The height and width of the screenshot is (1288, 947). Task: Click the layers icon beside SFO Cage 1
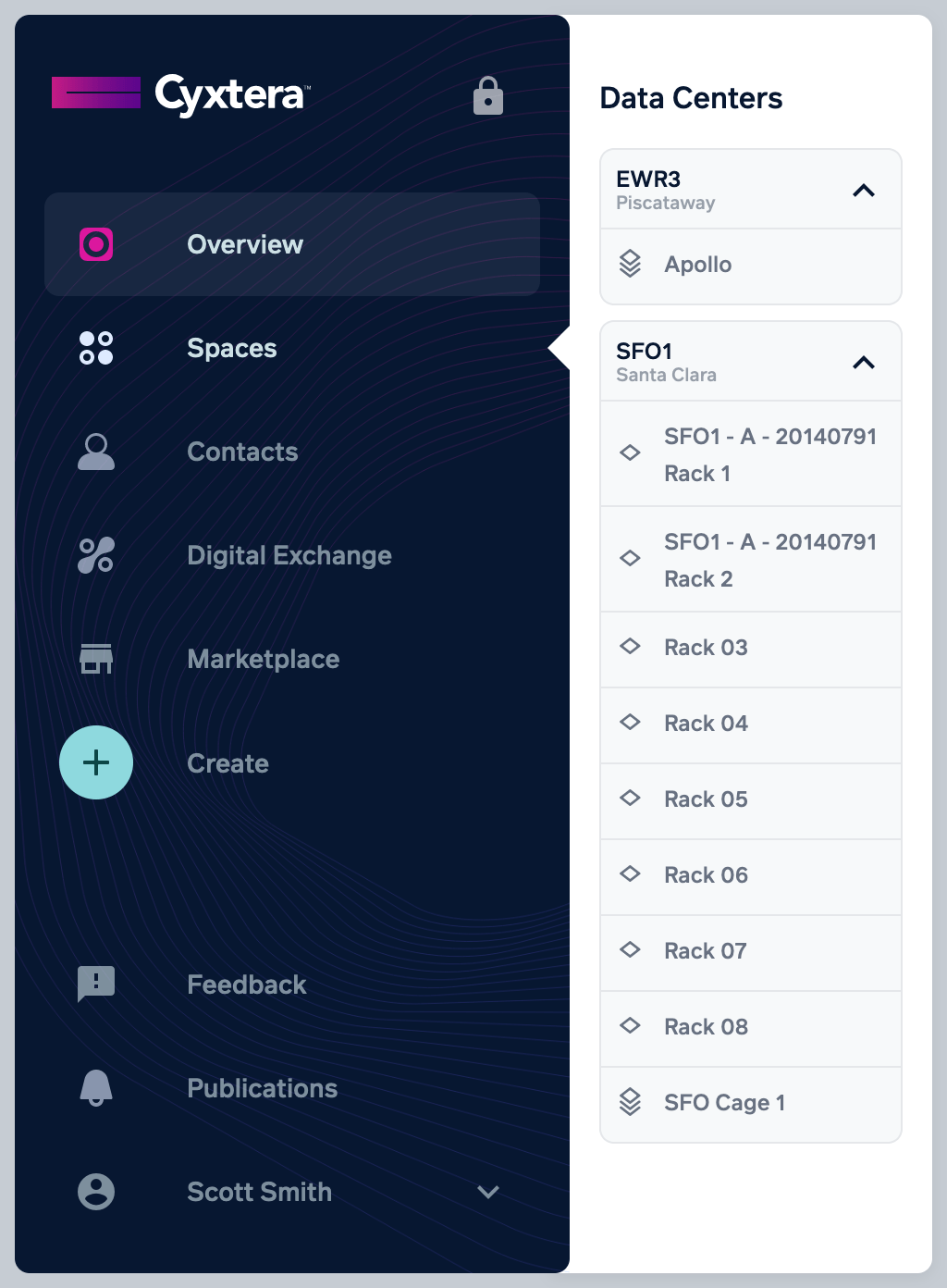pyautogui.click(x=630, y=1102)
